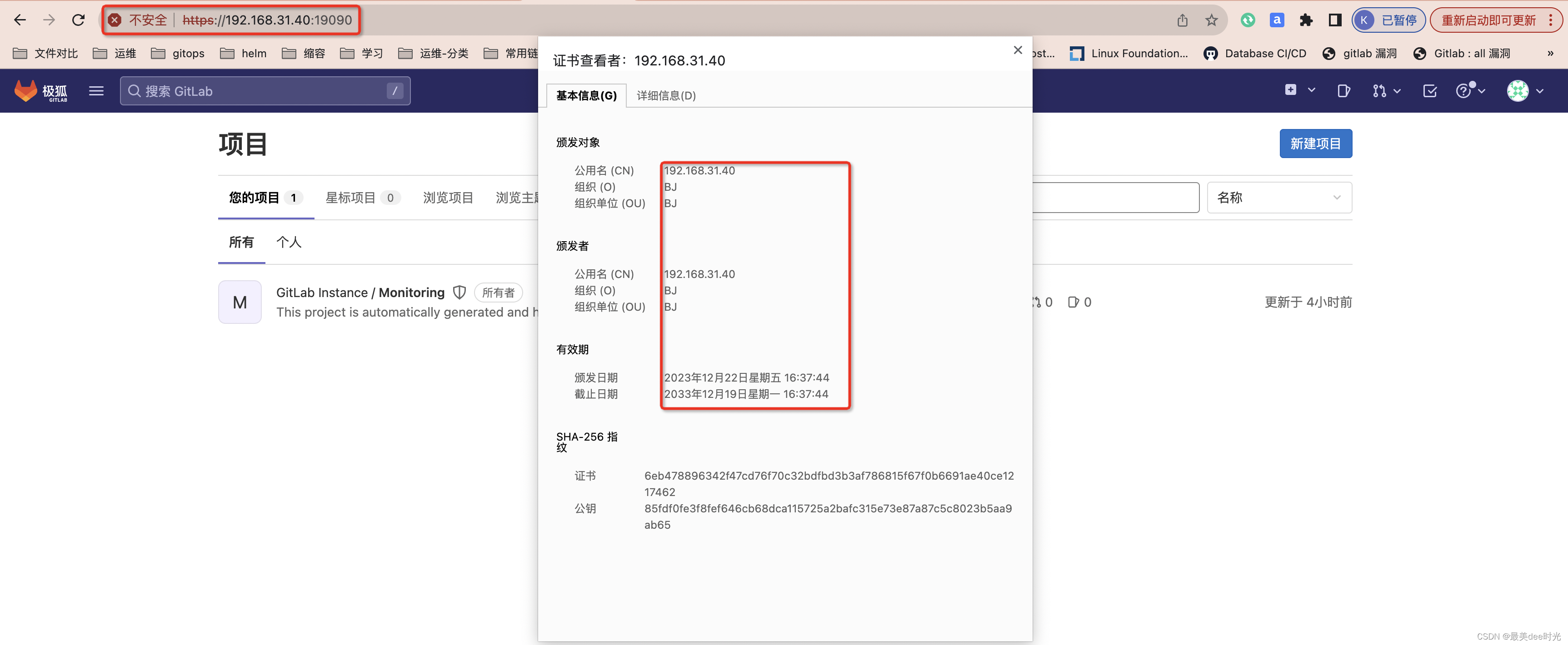Click the browser forward arrow
The height and width of the screenshot is (645, 1568).
tap(49, 20)
